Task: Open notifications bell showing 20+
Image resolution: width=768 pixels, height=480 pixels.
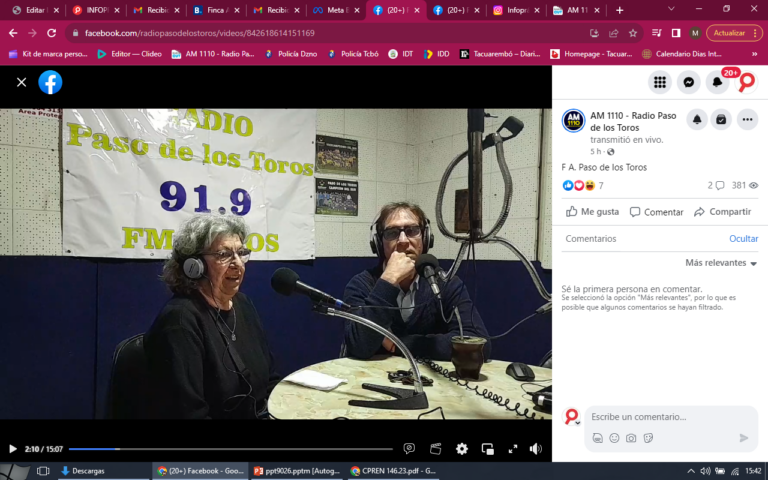Action: [x=717, y=82]
